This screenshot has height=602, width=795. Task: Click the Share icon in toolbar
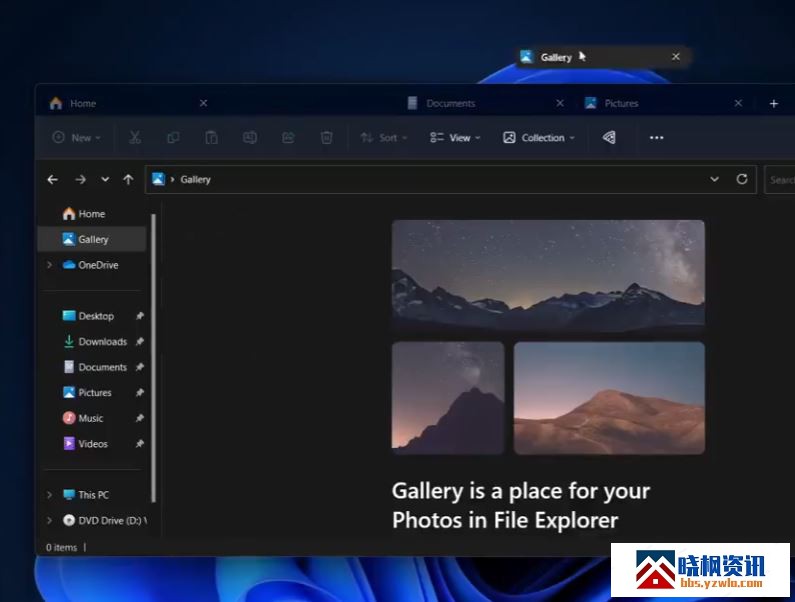point(288,138)
